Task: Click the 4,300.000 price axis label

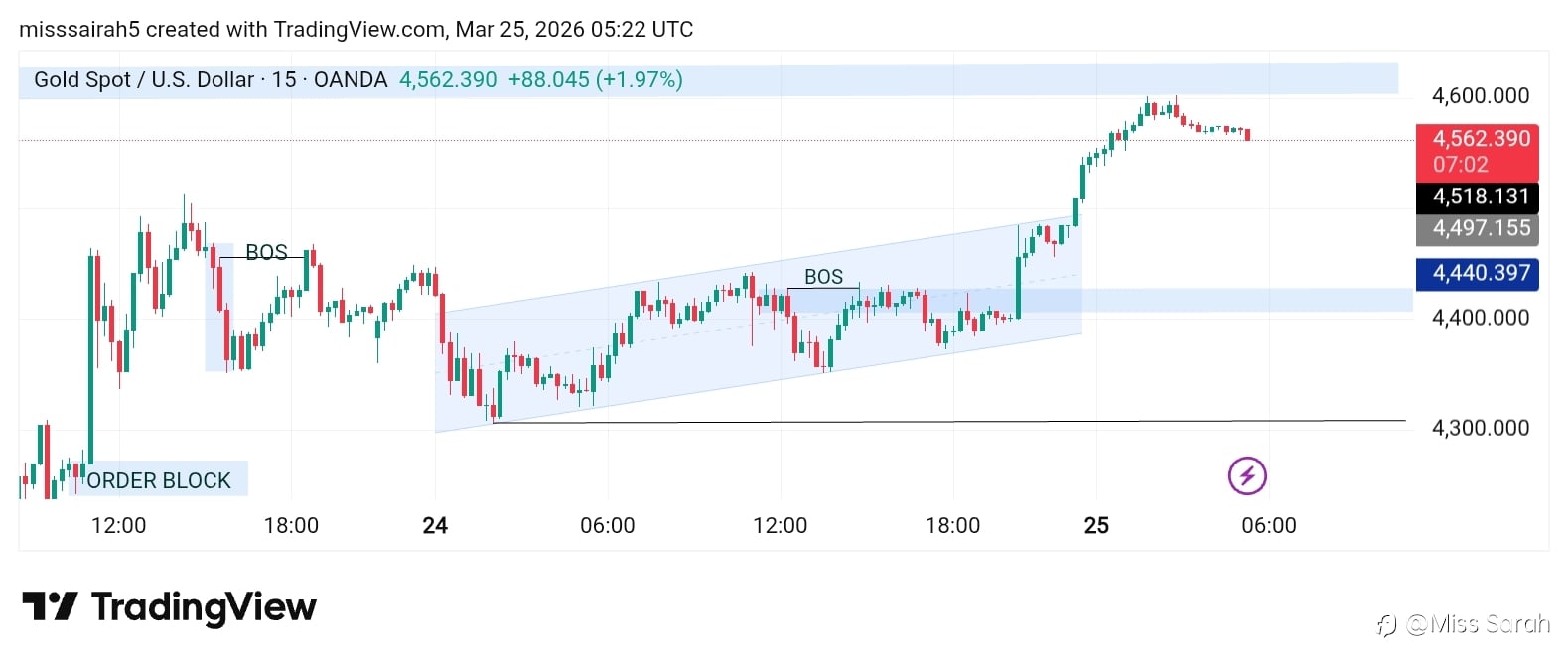Action: 1480,428
